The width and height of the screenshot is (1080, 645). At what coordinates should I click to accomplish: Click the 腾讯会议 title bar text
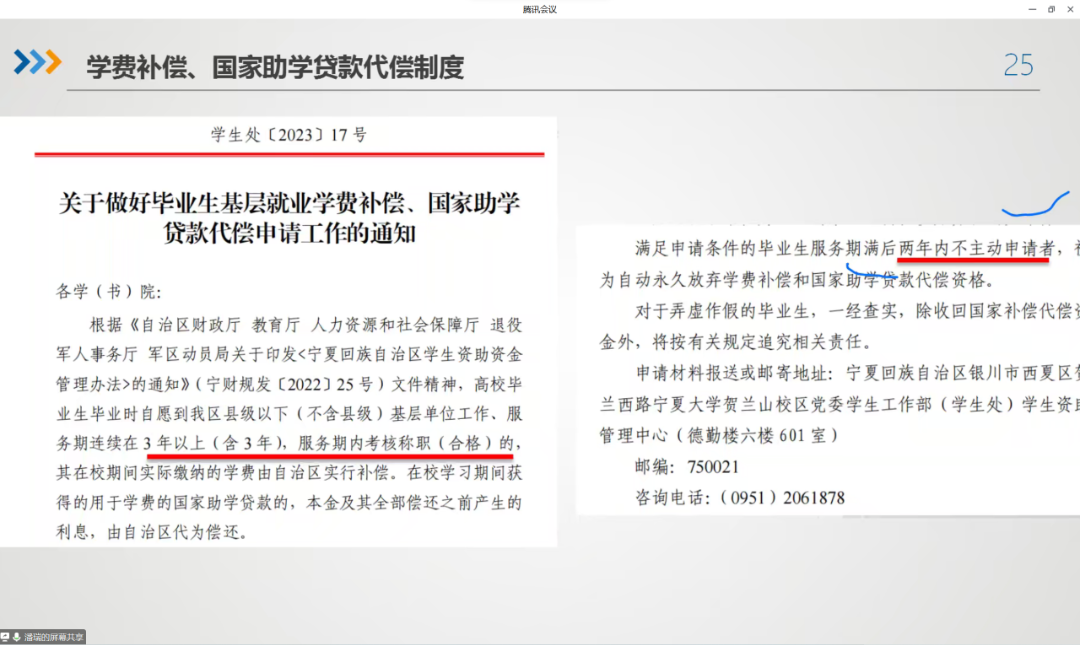coord(539,9)
